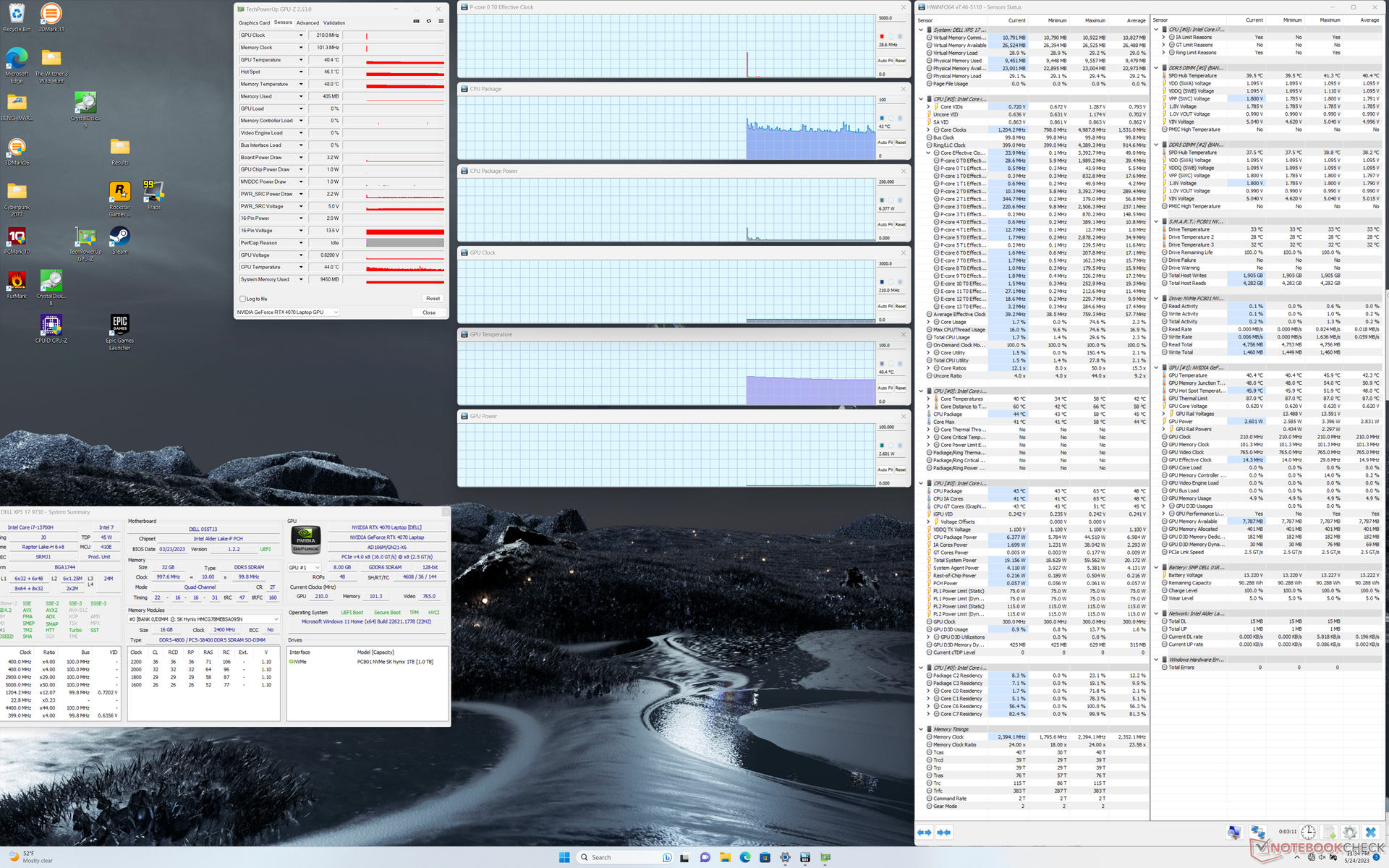Image resolution: width=1389 pixels, height=868 pixels.
Task: Open the GPU-Z hamburger menu
Action: 441,21
